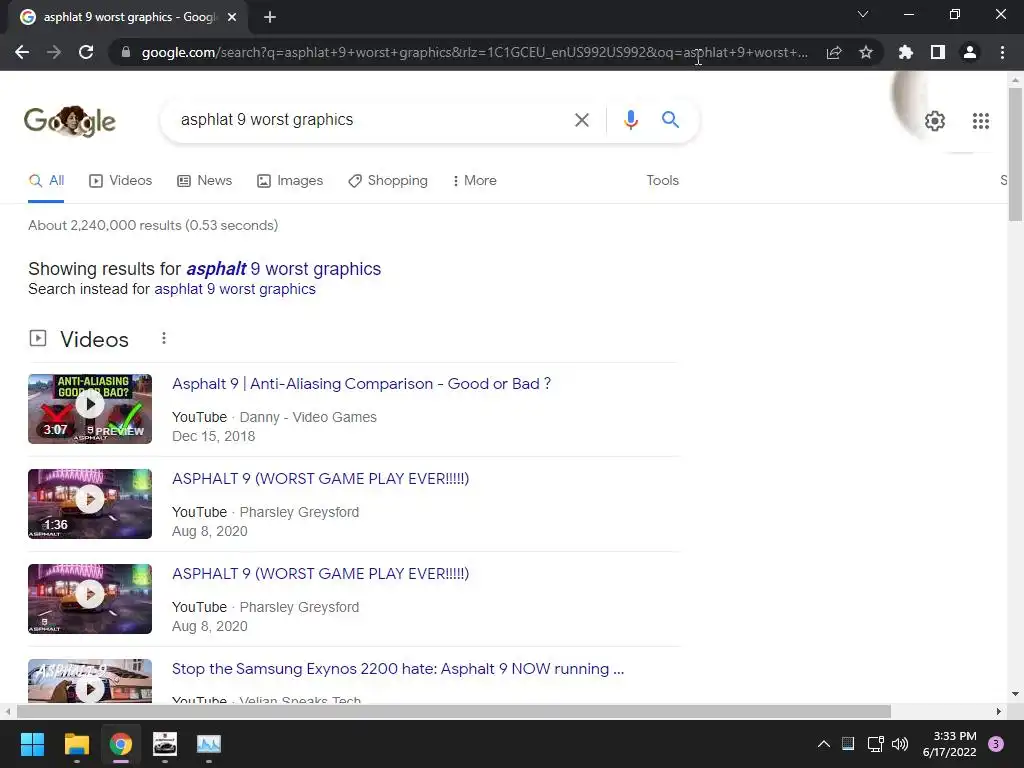Screen dimensions: 1024x768
Task: Reload the current page
Action: pyautogui.click(x=86, y=52)
